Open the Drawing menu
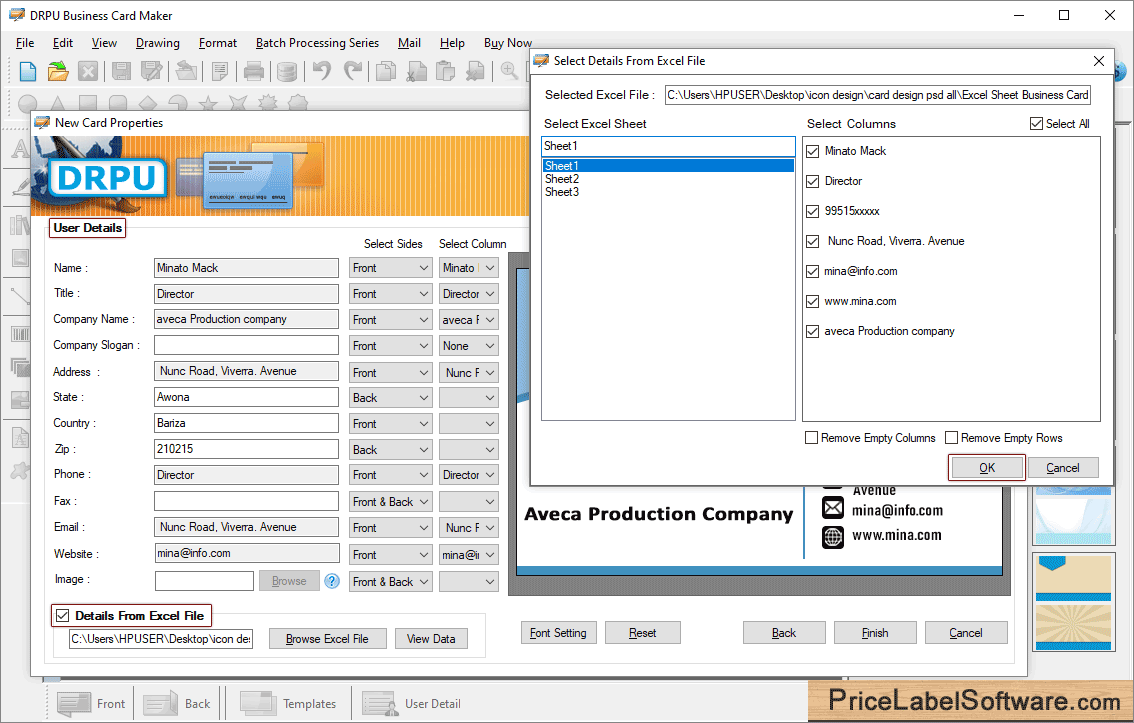The height and width of the screenshot is (723, 1134). tap(158, 43)
